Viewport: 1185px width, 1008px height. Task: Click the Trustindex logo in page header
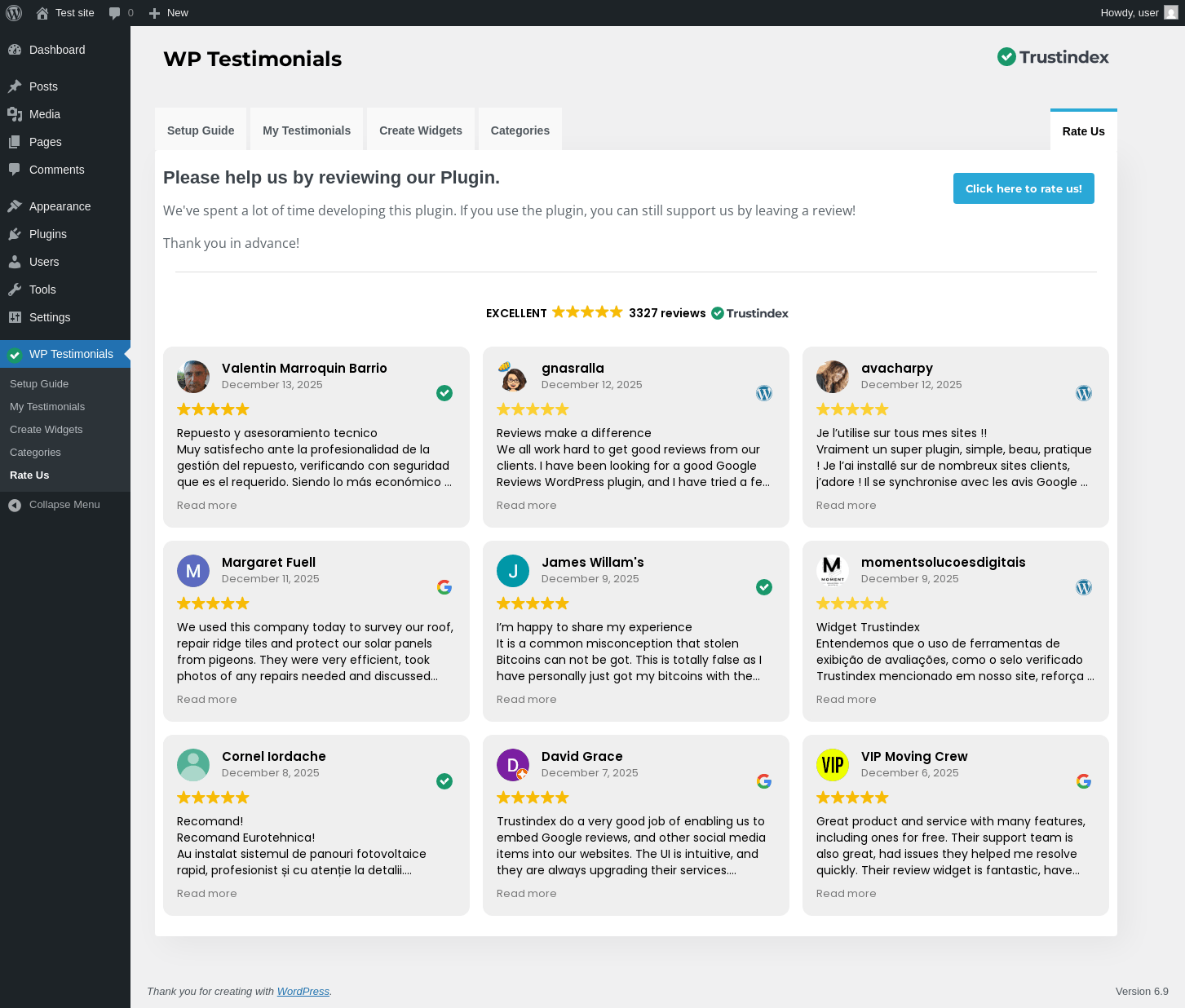click(x=1053, y=57)
